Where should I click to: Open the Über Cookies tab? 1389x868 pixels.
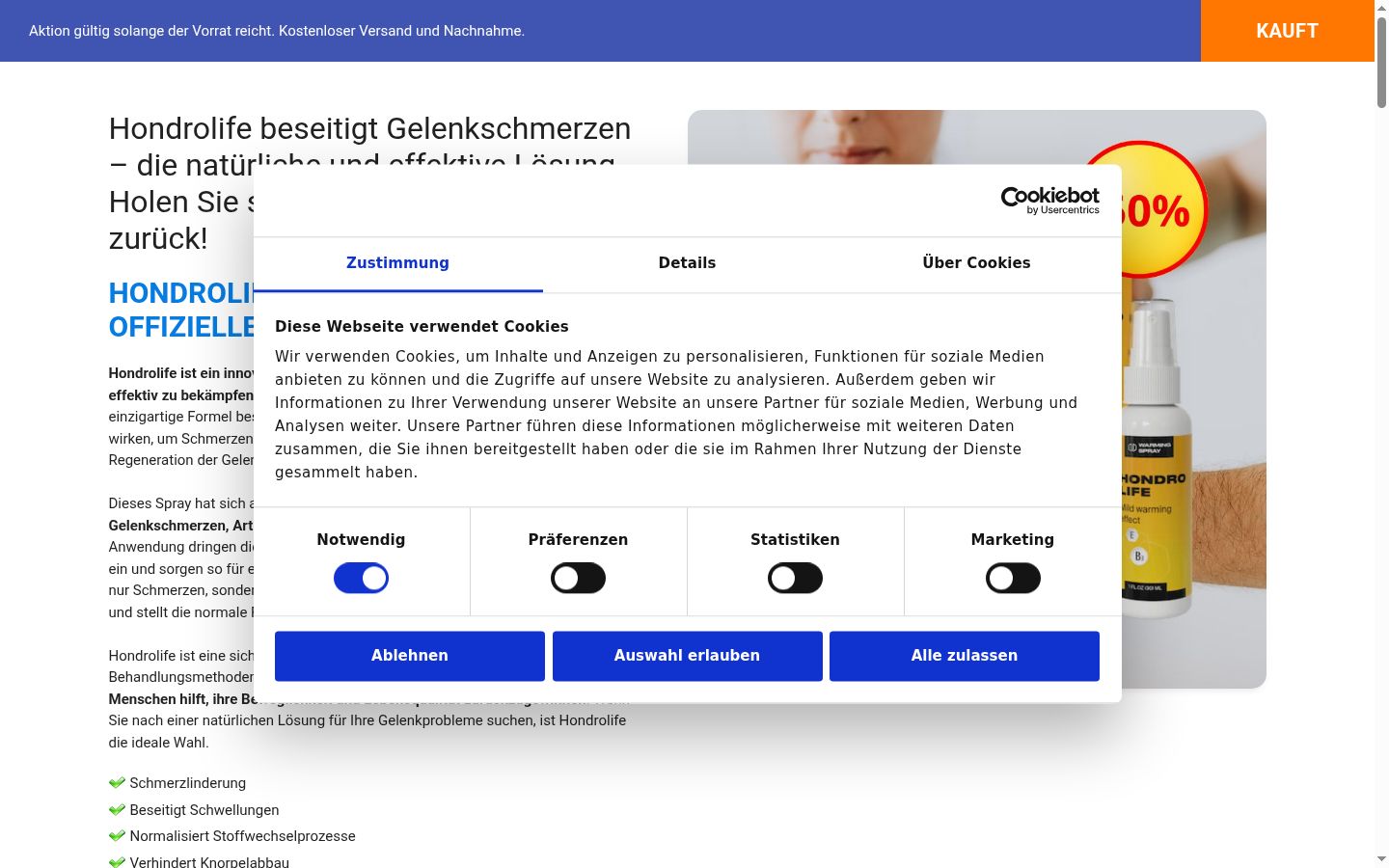click(x=976, y=263)
